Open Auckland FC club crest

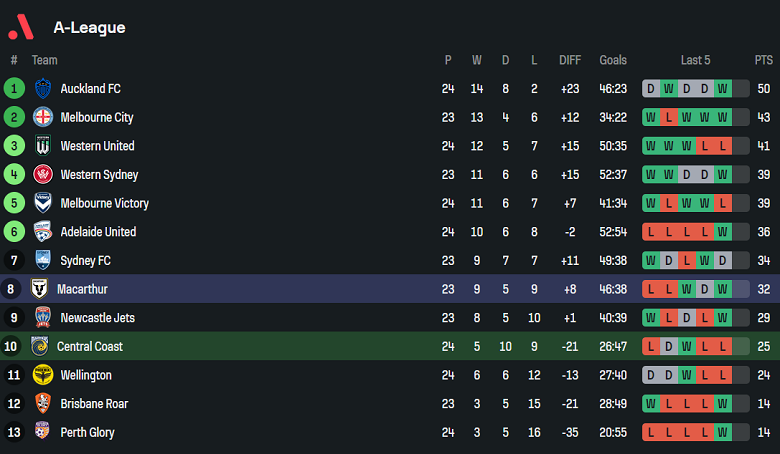coord(43,89)
